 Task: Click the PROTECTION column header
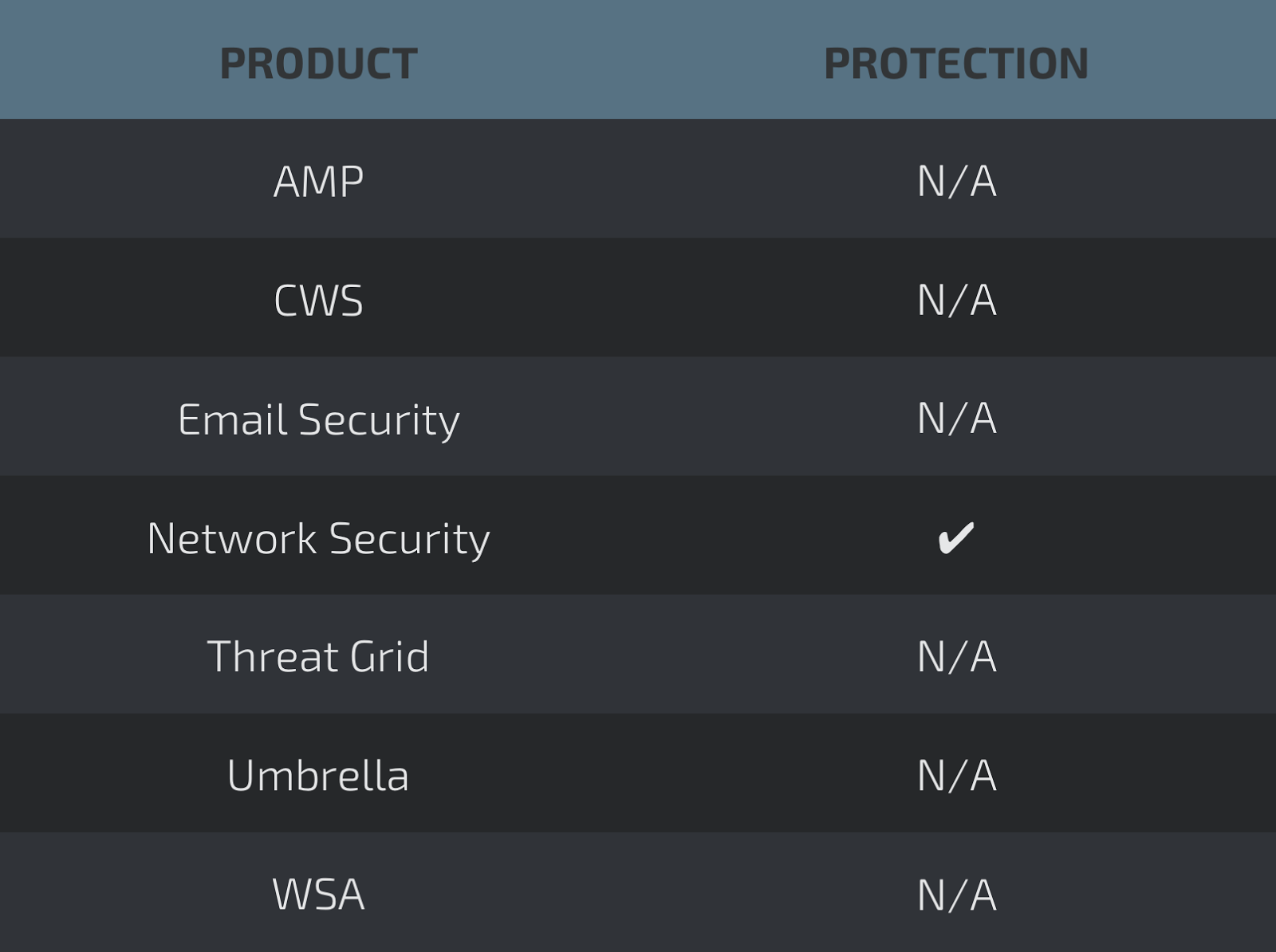pos(955,64)
